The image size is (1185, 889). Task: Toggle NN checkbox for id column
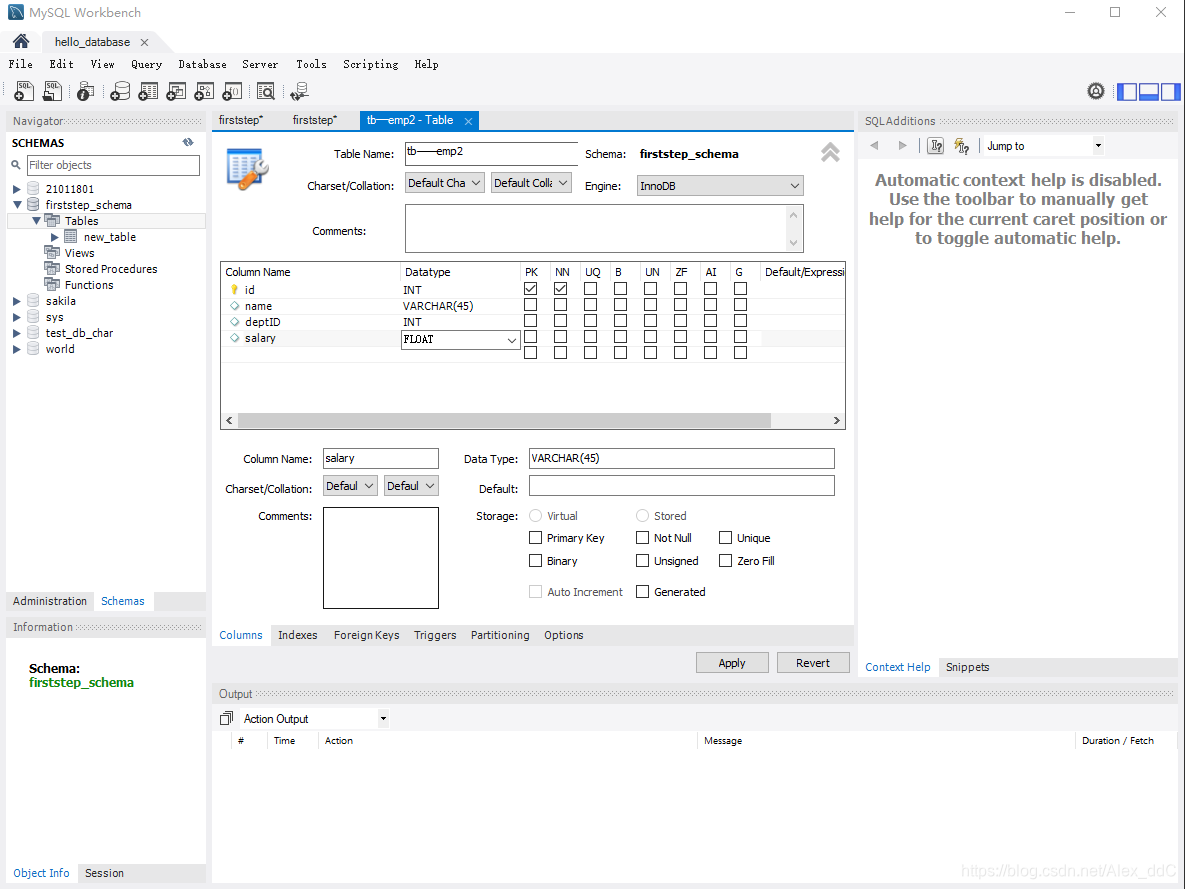pos(560,289)
